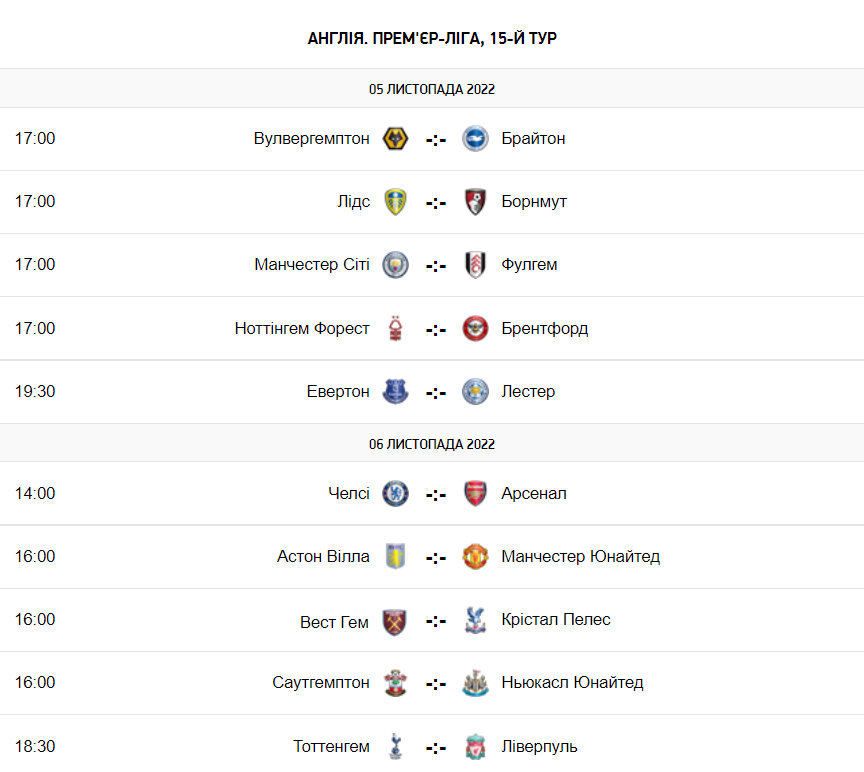This screenshot has width=864, height=772.
Task: Click the Liverpool club crest
Action: [475, 746]
